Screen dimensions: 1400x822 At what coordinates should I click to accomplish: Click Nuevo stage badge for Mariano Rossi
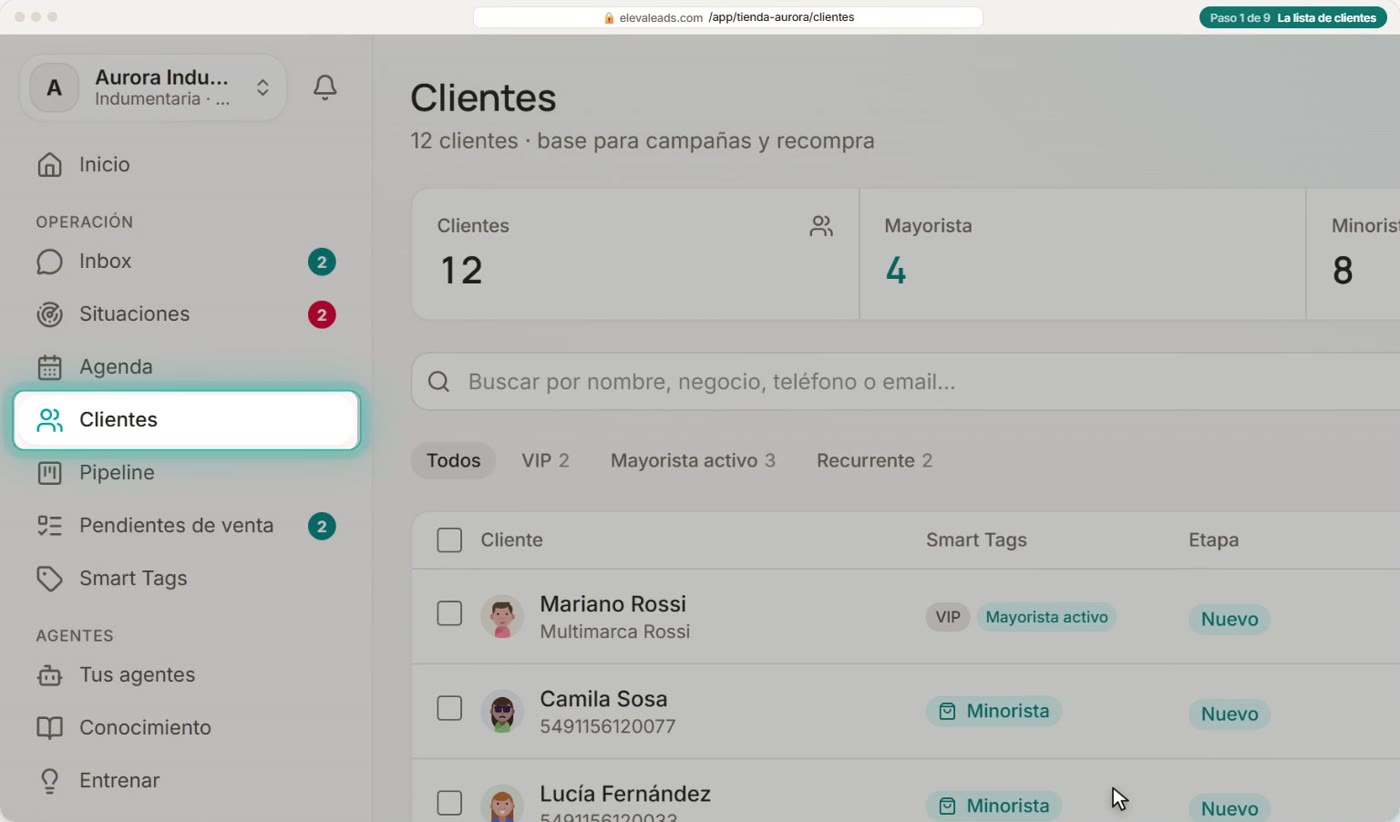[x=1229, y=620]
